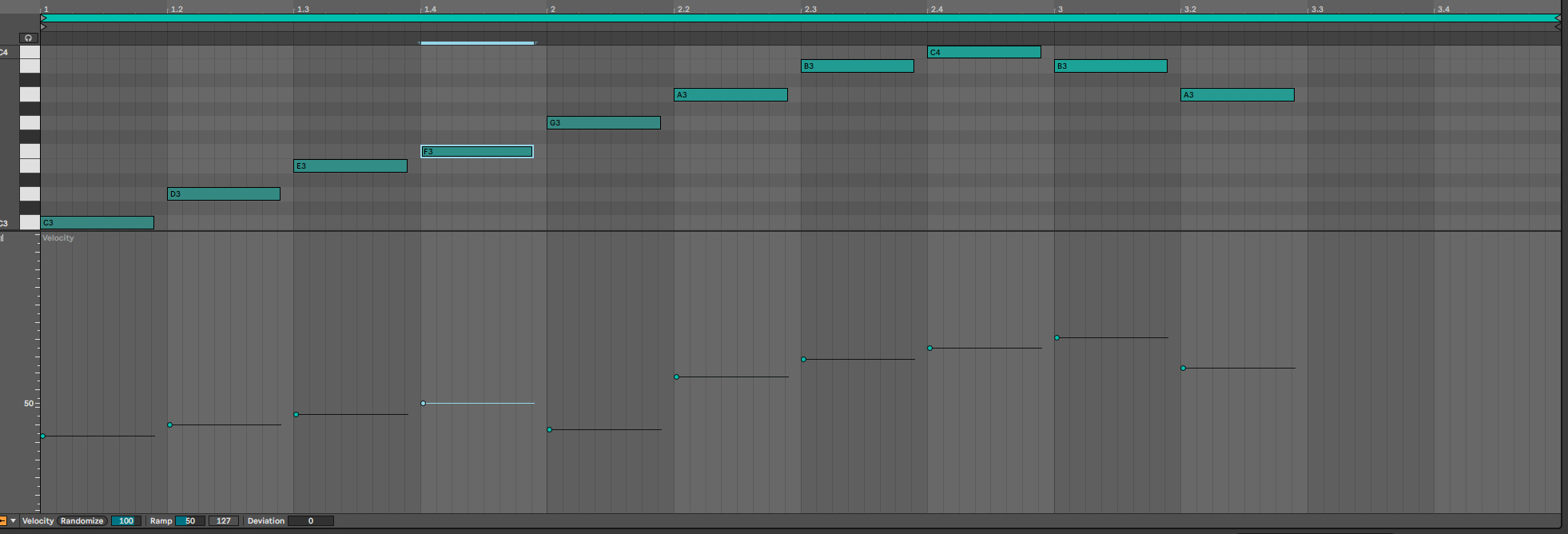The width and height of the screenshot is (1568, 534).
Task: Click the white C3 piano key
Action: (30, 223)
